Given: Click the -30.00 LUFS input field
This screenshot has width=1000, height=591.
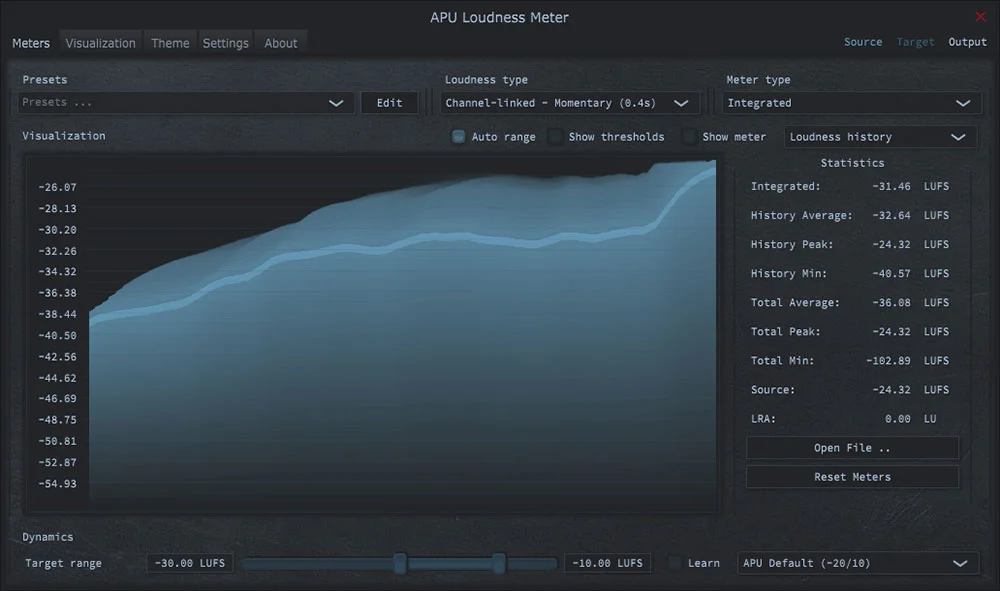Looking at the screenshot, I should click(189, 563).
